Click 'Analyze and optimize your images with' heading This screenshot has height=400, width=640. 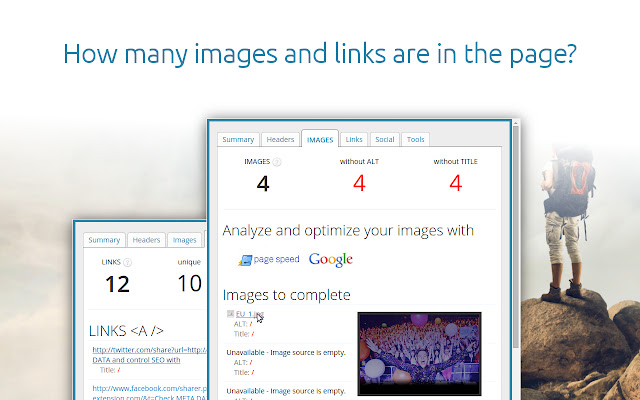coord(348,231)
